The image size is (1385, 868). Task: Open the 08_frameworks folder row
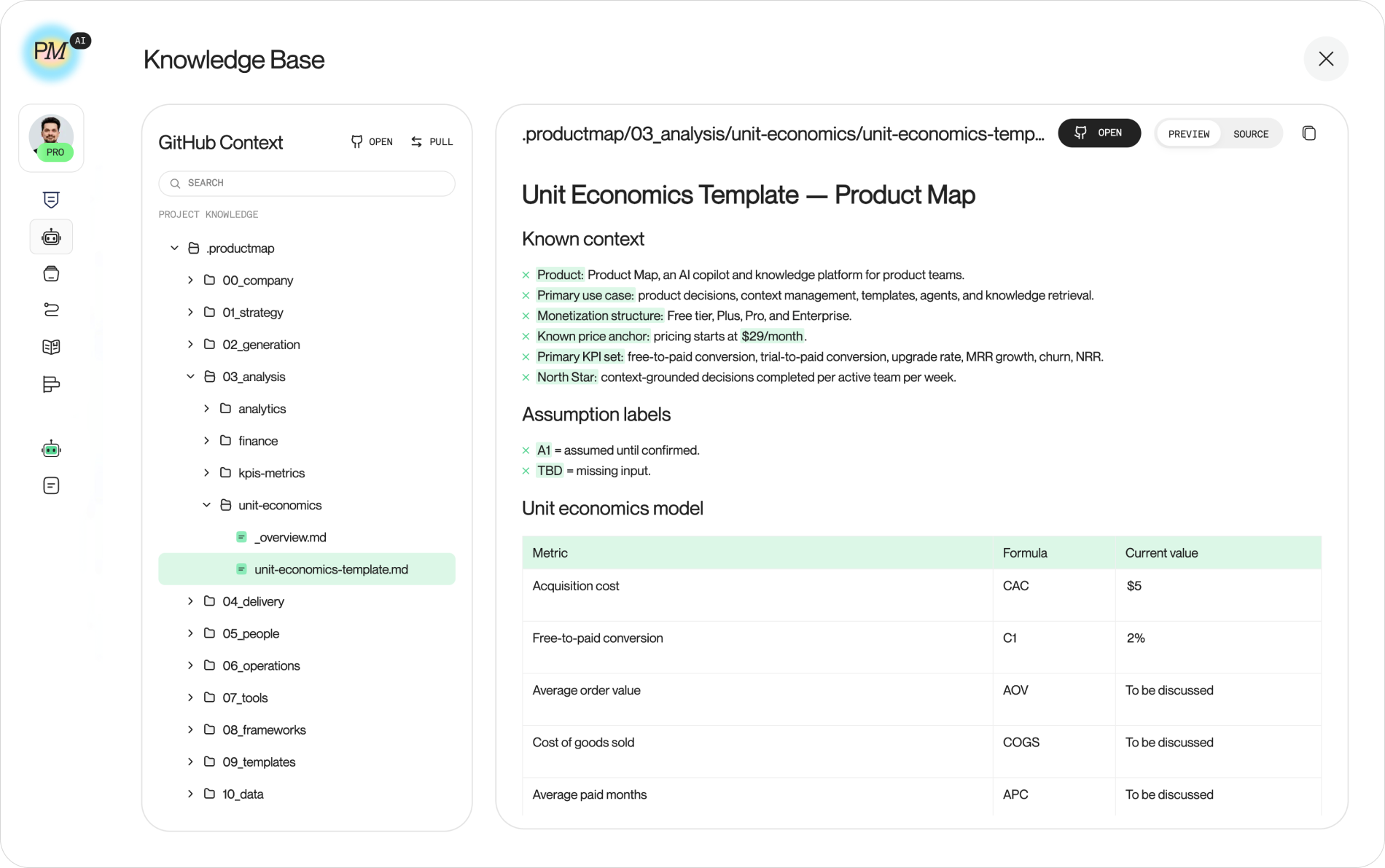[307, 730]
